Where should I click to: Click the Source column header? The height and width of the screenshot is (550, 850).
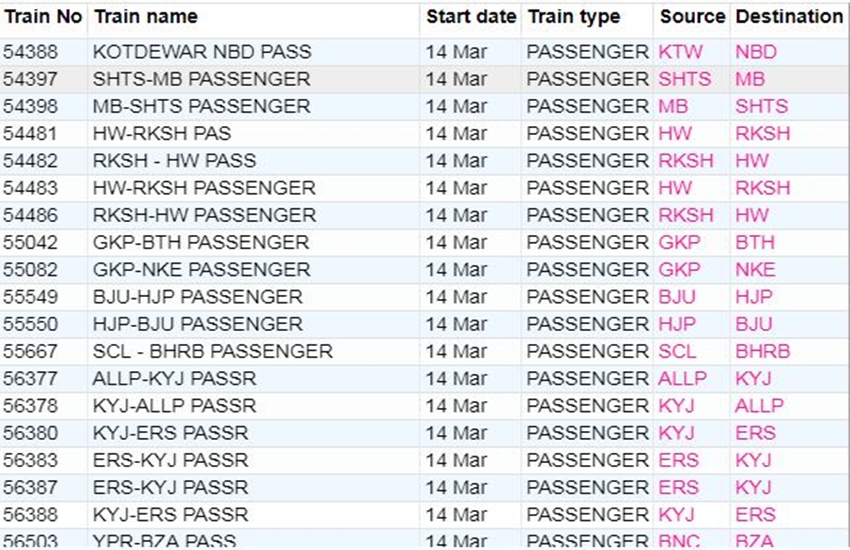pyautogui.click(x=692, y=17)
